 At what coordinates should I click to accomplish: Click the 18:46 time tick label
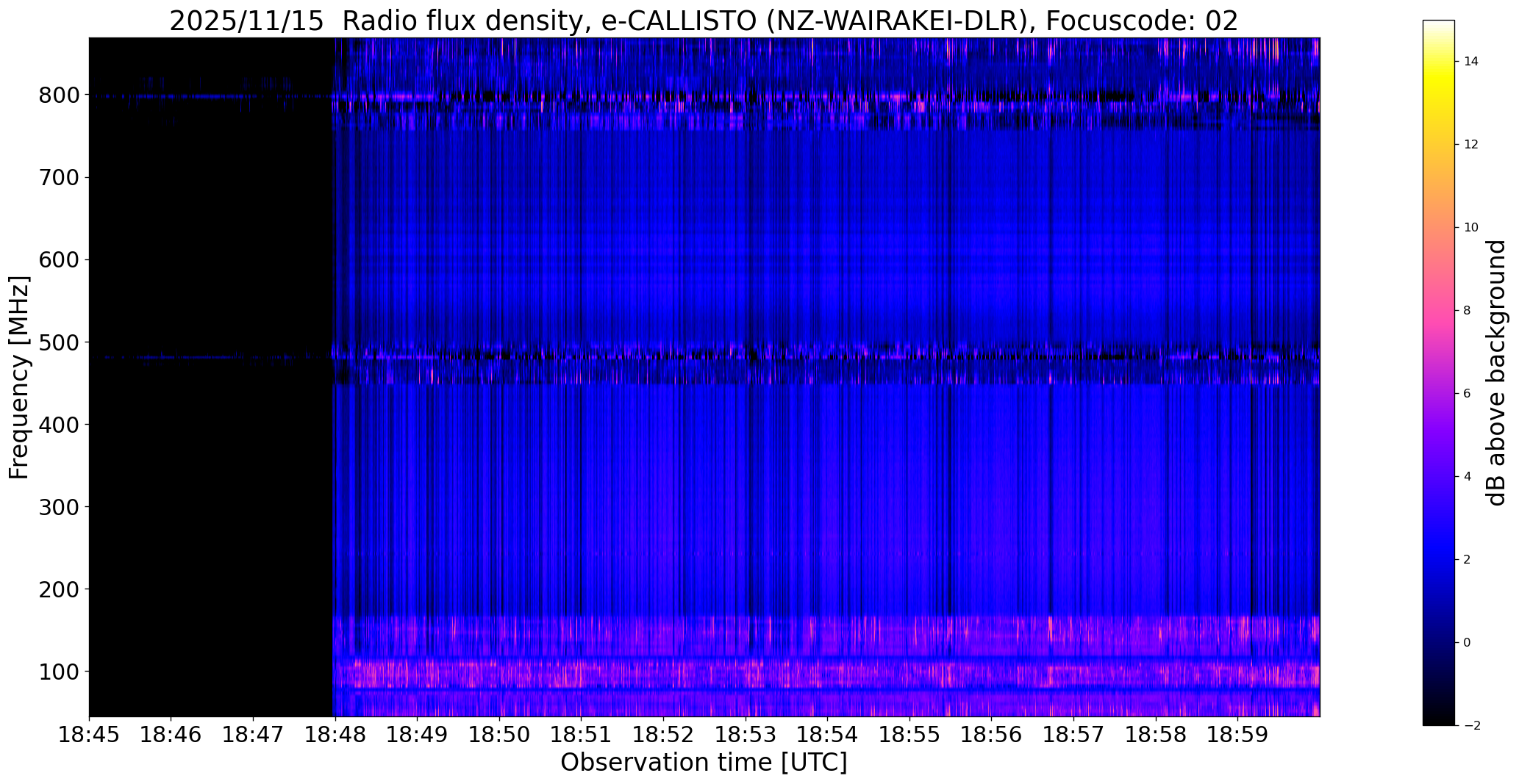click(171, 736)
